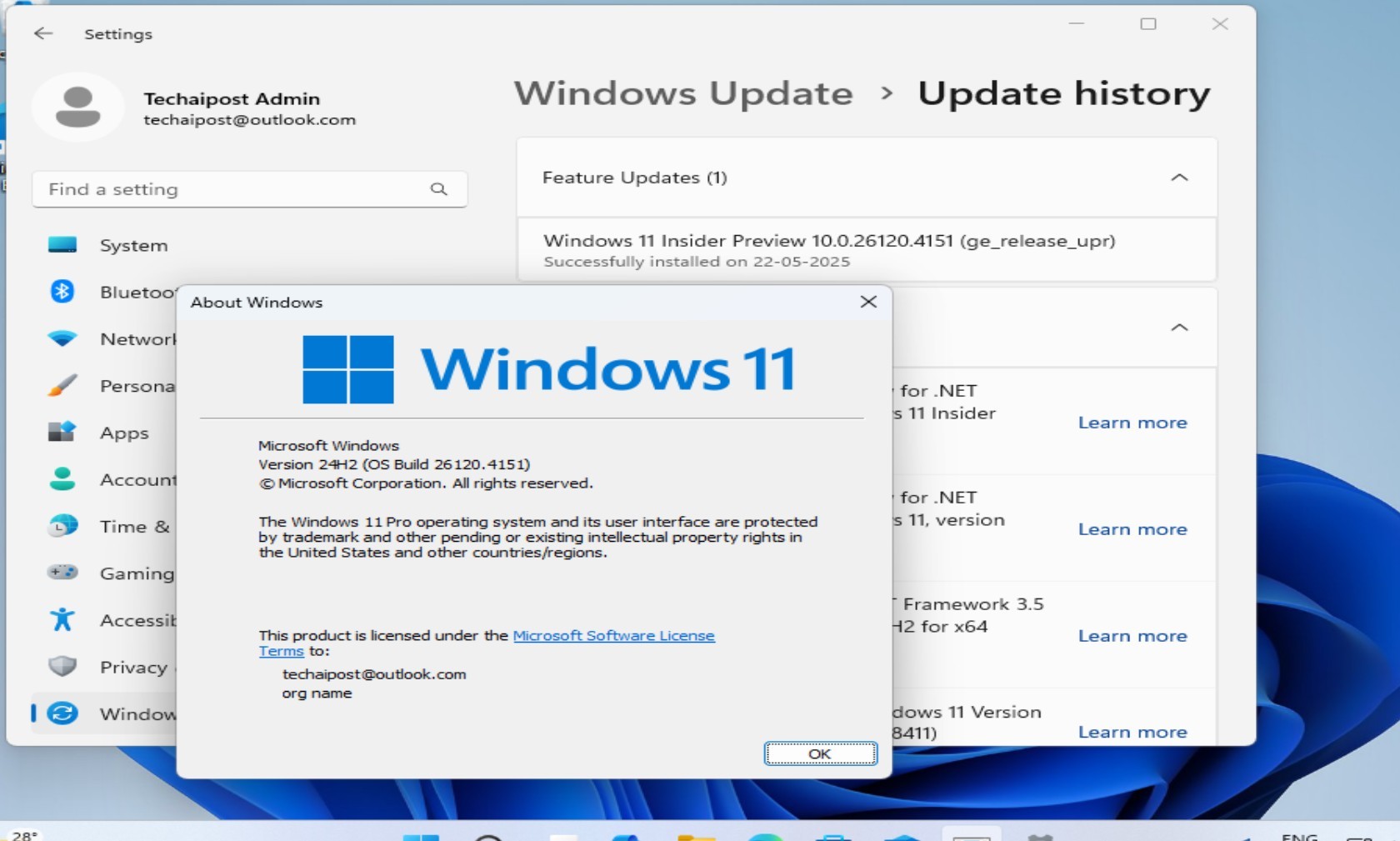Open the Gaming controller icon

coord(62,573)
